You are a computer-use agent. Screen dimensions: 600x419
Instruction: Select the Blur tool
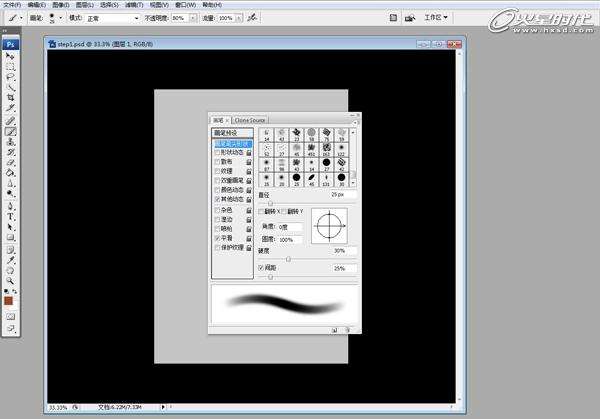10,183
